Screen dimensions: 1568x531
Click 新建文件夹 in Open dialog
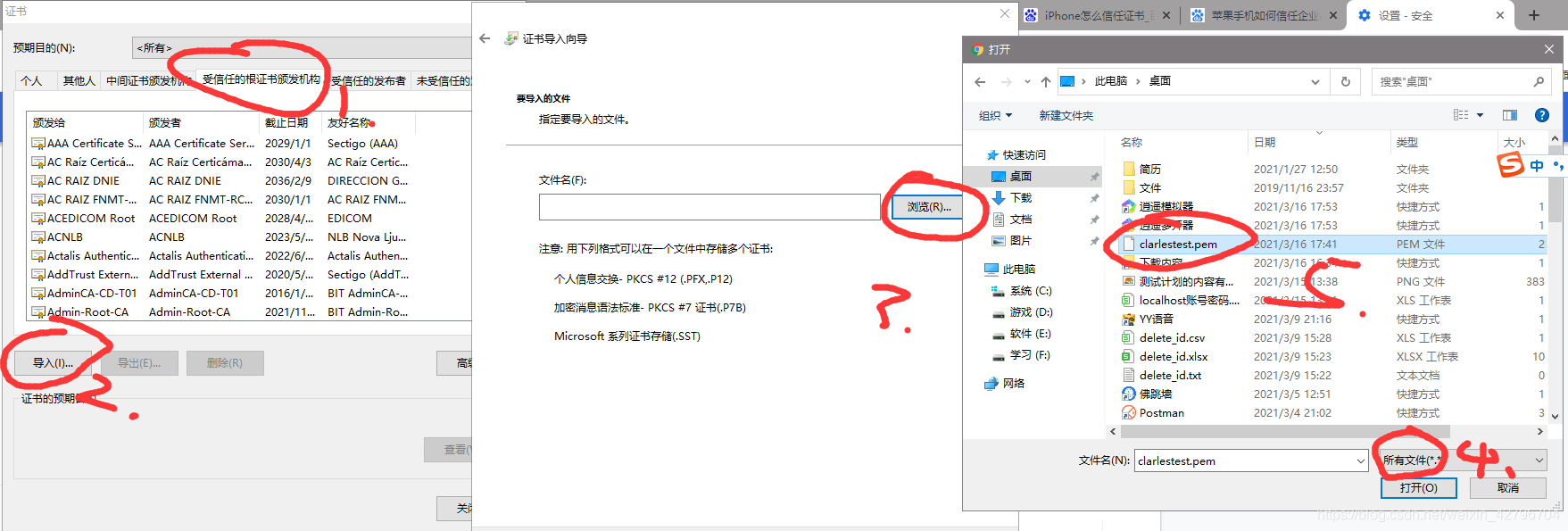(1066, 116)
